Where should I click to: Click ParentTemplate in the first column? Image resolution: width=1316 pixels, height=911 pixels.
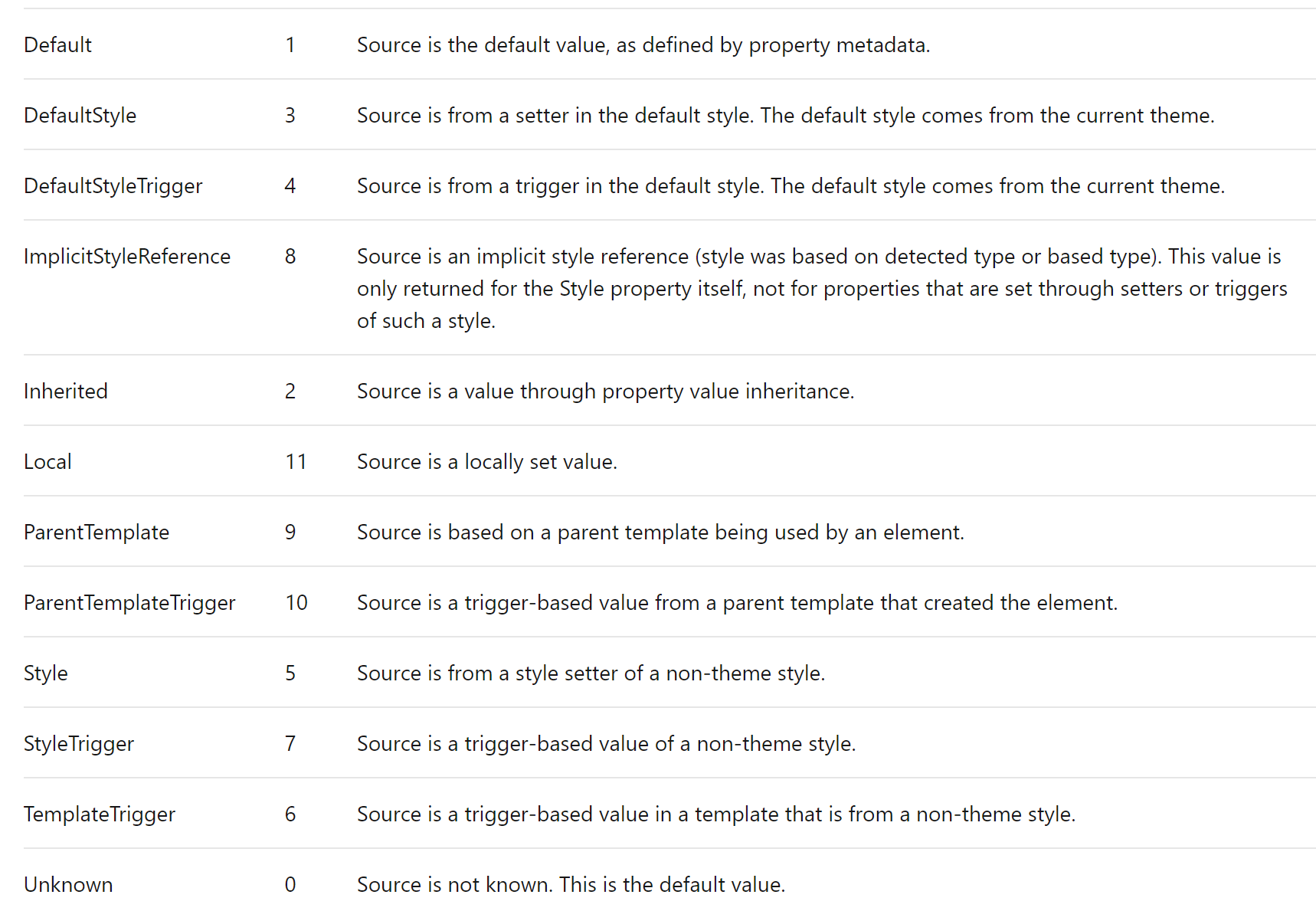(97, 533)
